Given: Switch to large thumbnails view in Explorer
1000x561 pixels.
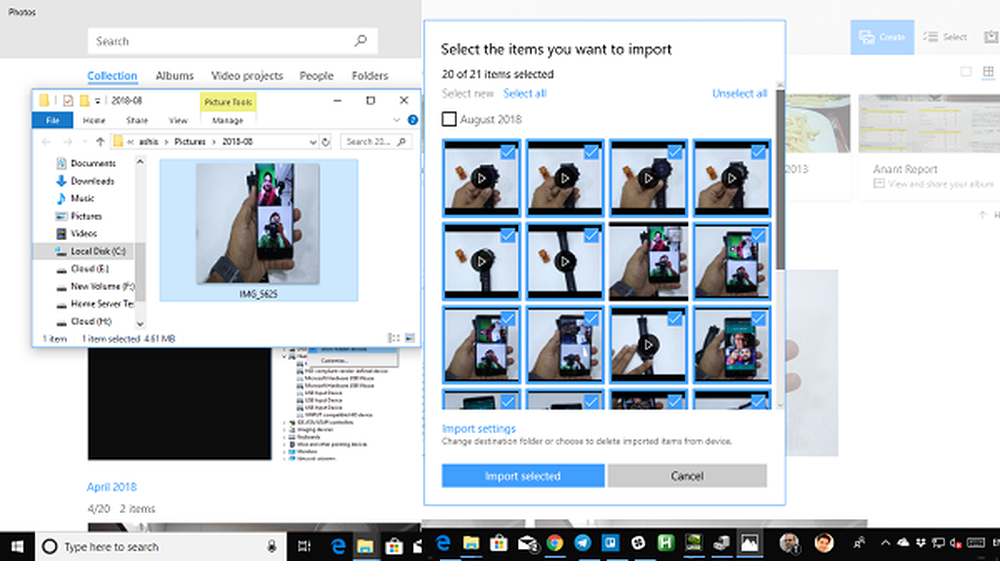Looking at the screenshot, I should coord(409,339).
